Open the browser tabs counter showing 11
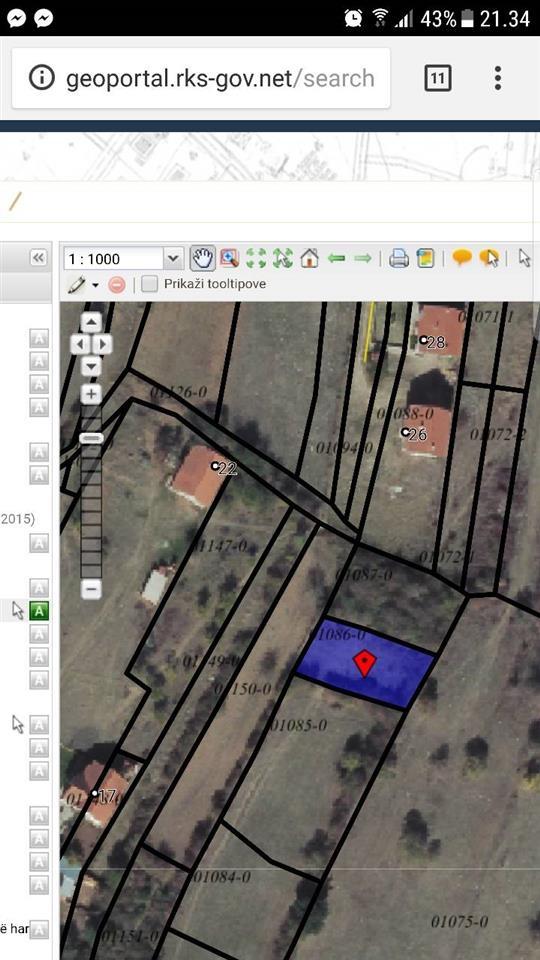The width and height of the screenshot is (540, 960). coord(437,78)
